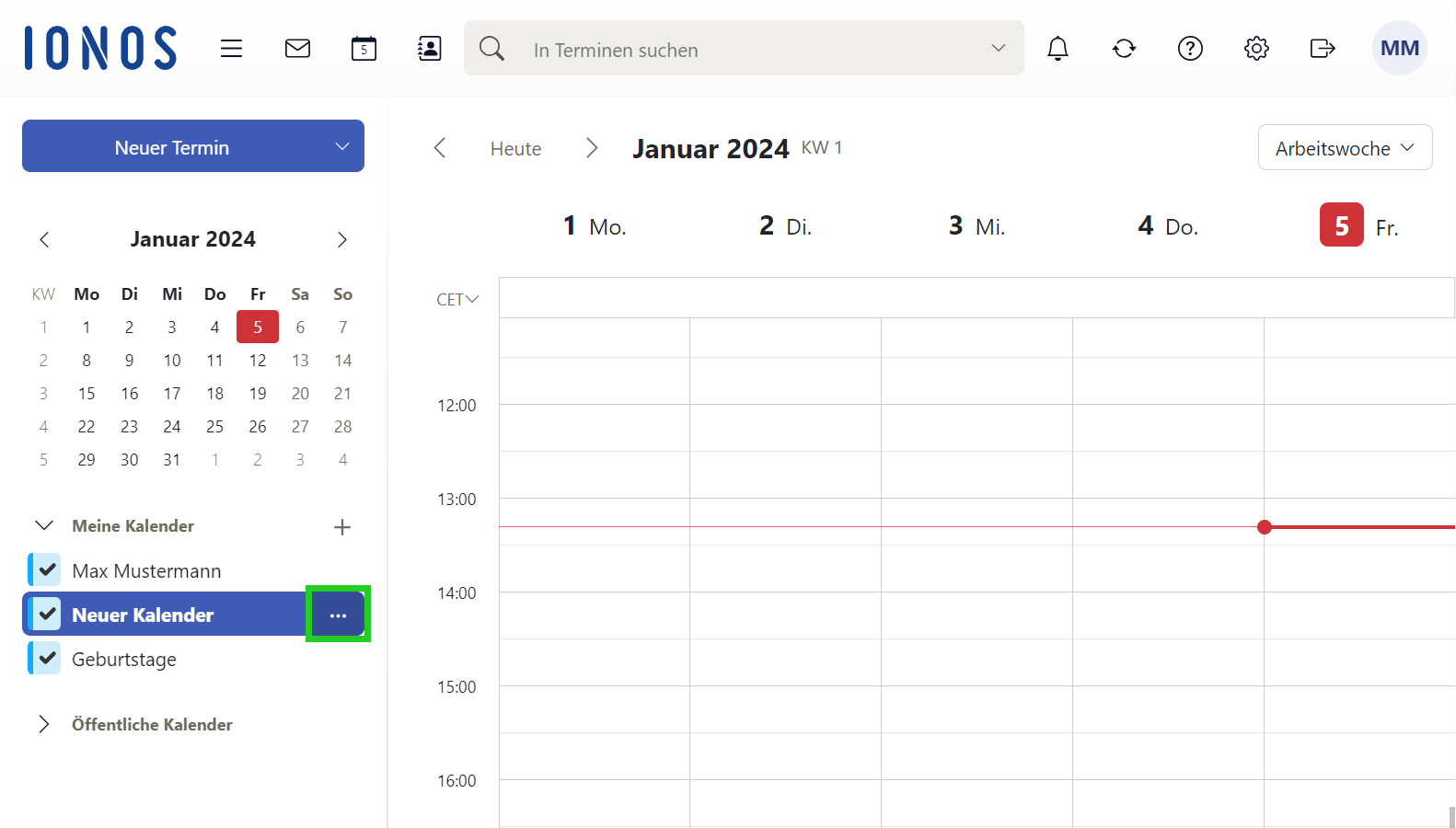Click the Heute button
The height and width of the screenshot is (828, 1456).
click(515, 149)
